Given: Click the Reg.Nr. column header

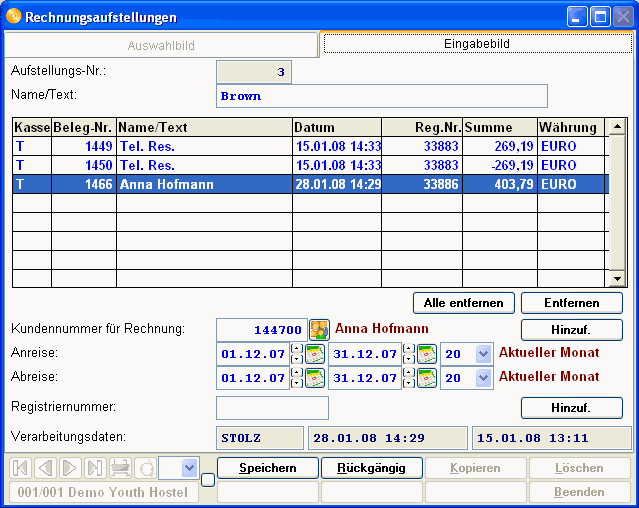Looking at the screenshot, I should pyautogui.click(x=422, y=127).
